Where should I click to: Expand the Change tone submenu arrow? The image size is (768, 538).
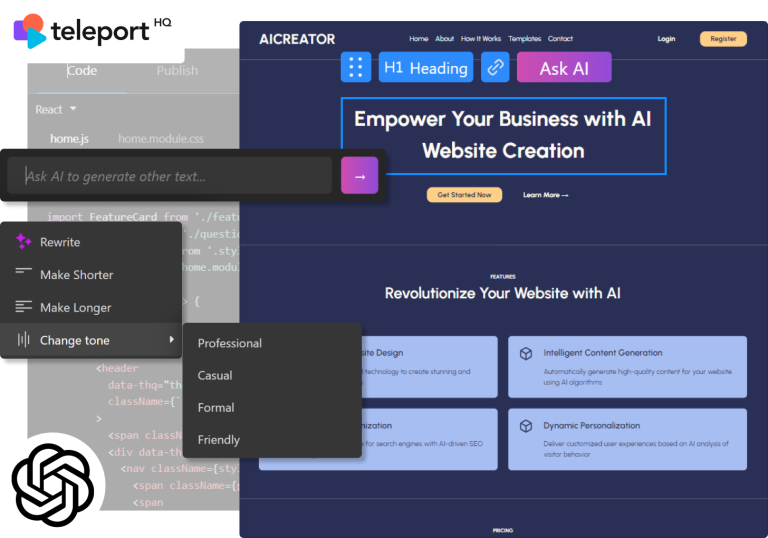point(171,339)
